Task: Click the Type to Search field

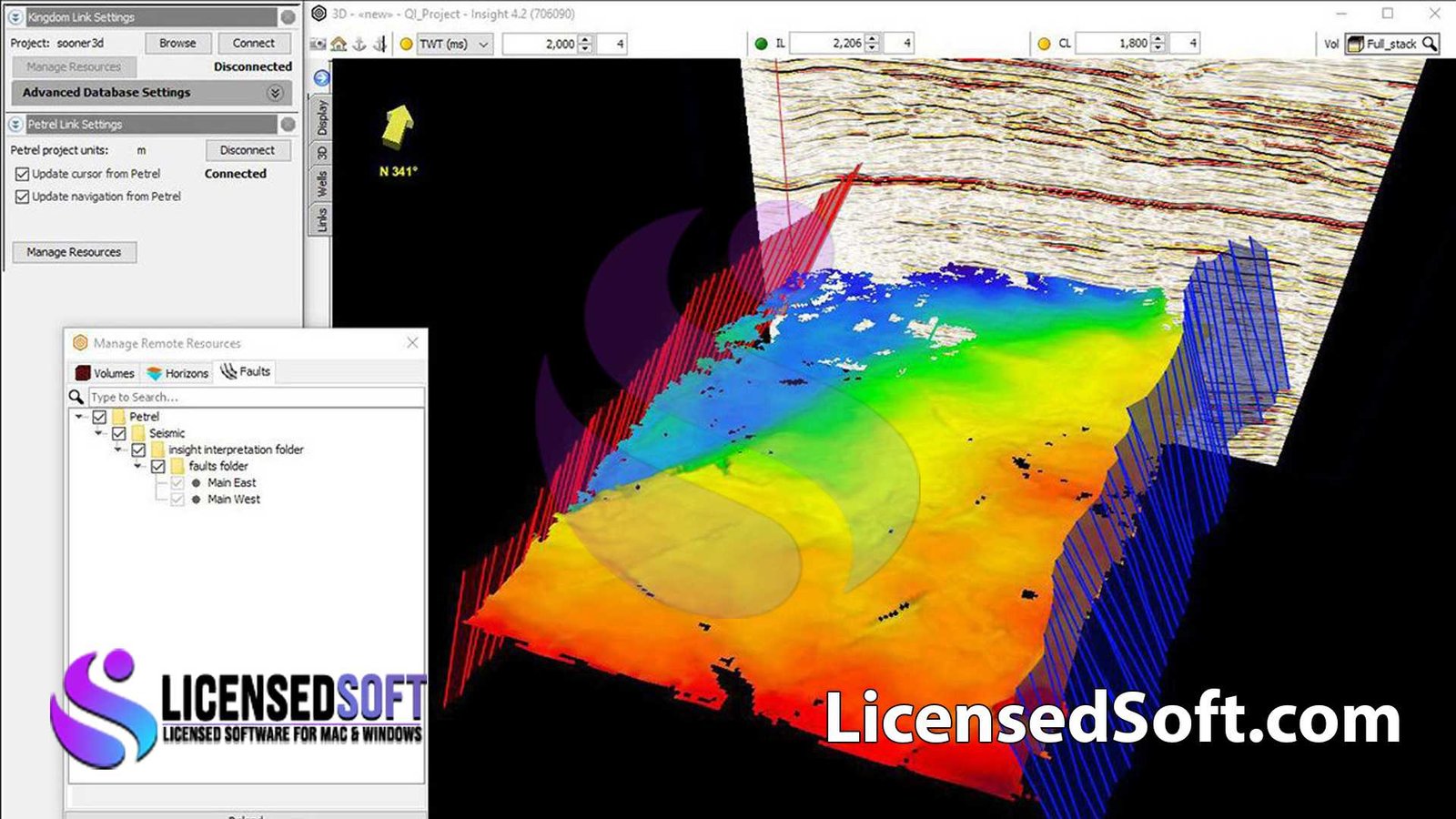Action: pos(256,398)
